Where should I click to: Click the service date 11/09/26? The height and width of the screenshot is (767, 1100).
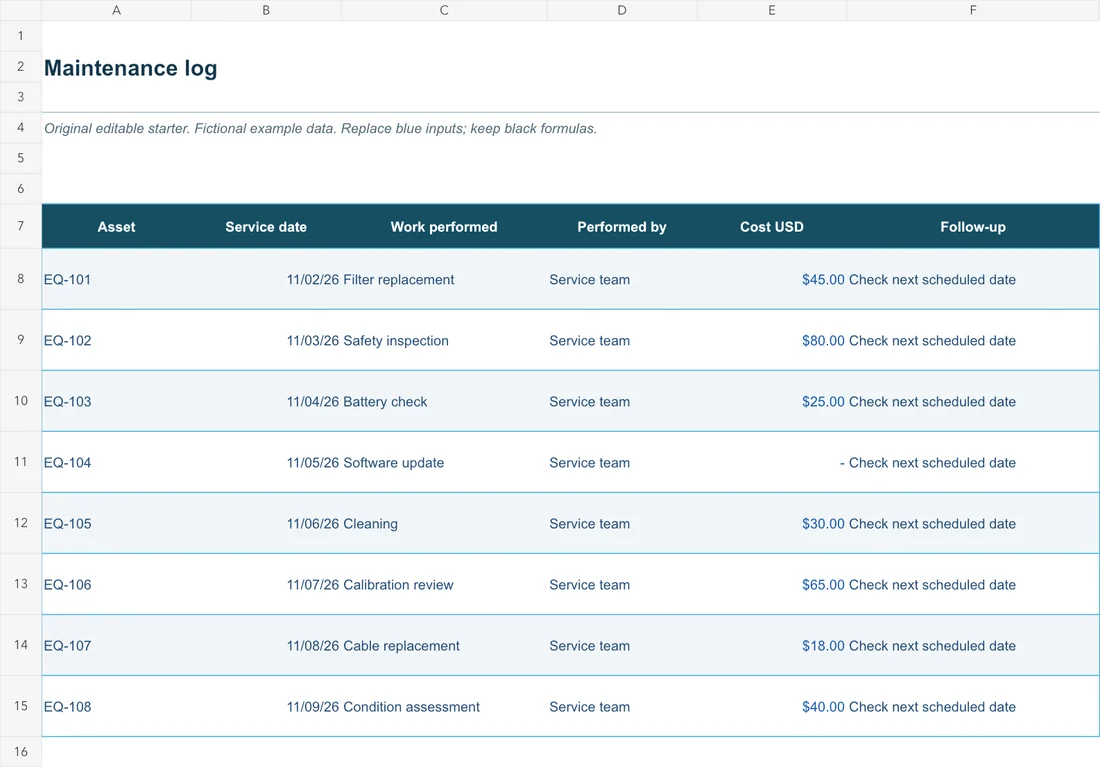pos(313,707)
